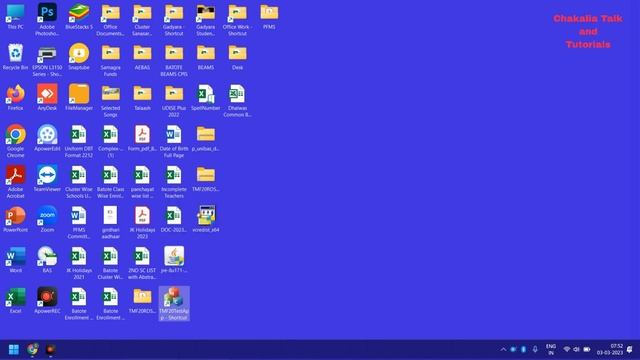
Task: Select the EPSON L3150 Series printer shortcut
Action: tap(47, 60)
